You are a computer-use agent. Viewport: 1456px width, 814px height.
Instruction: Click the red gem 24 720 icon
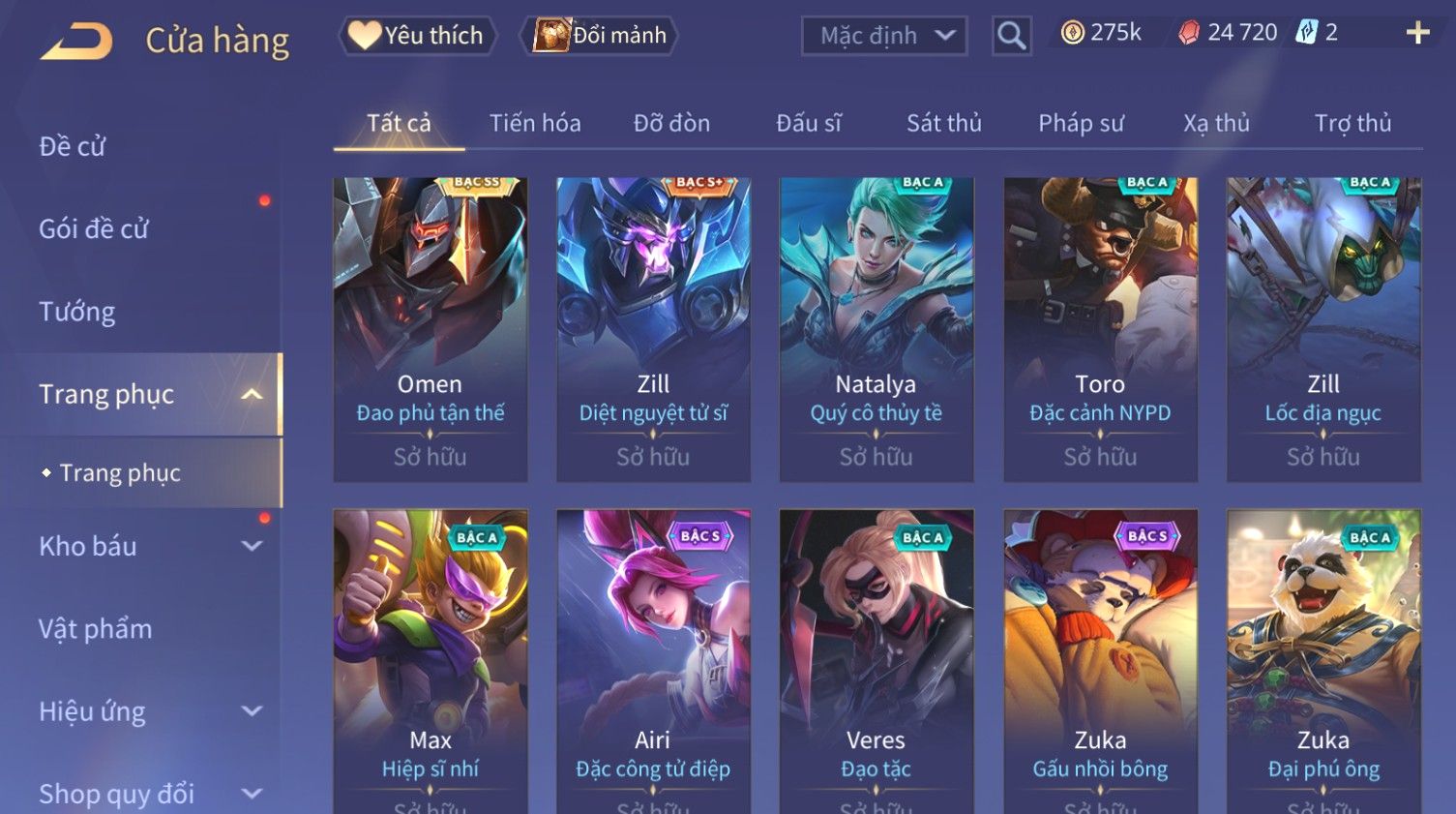tap(1189, 34)
